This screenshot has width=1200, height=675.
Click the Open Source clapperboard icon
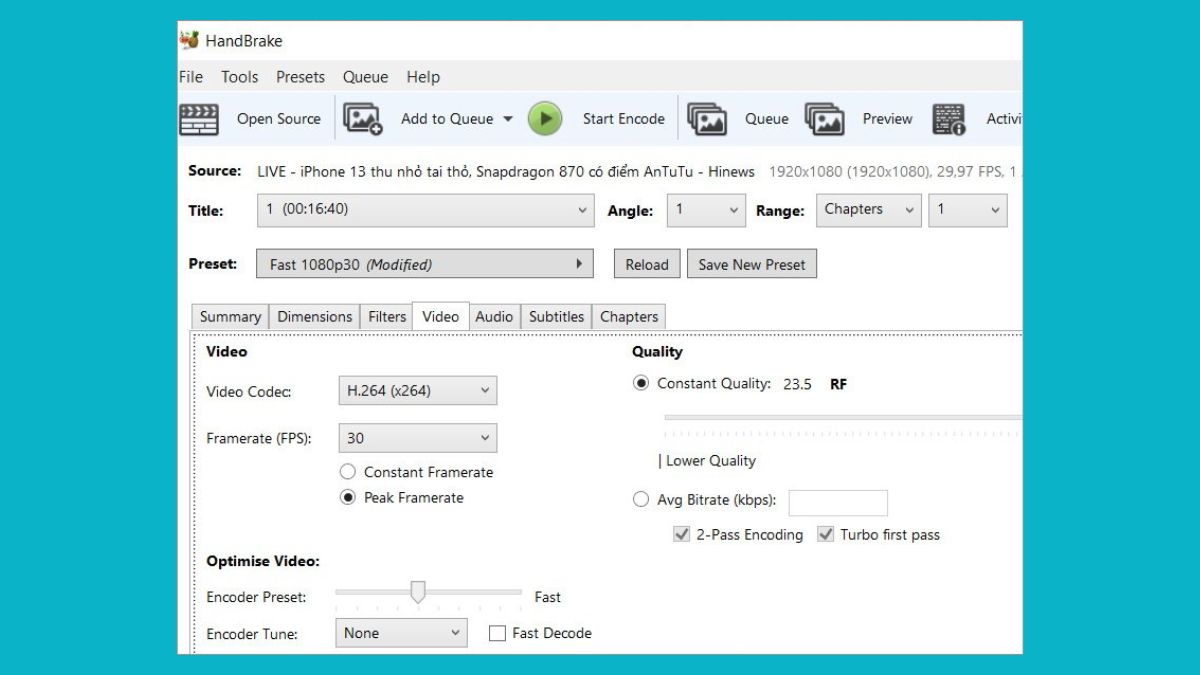(x=199, y=119)
